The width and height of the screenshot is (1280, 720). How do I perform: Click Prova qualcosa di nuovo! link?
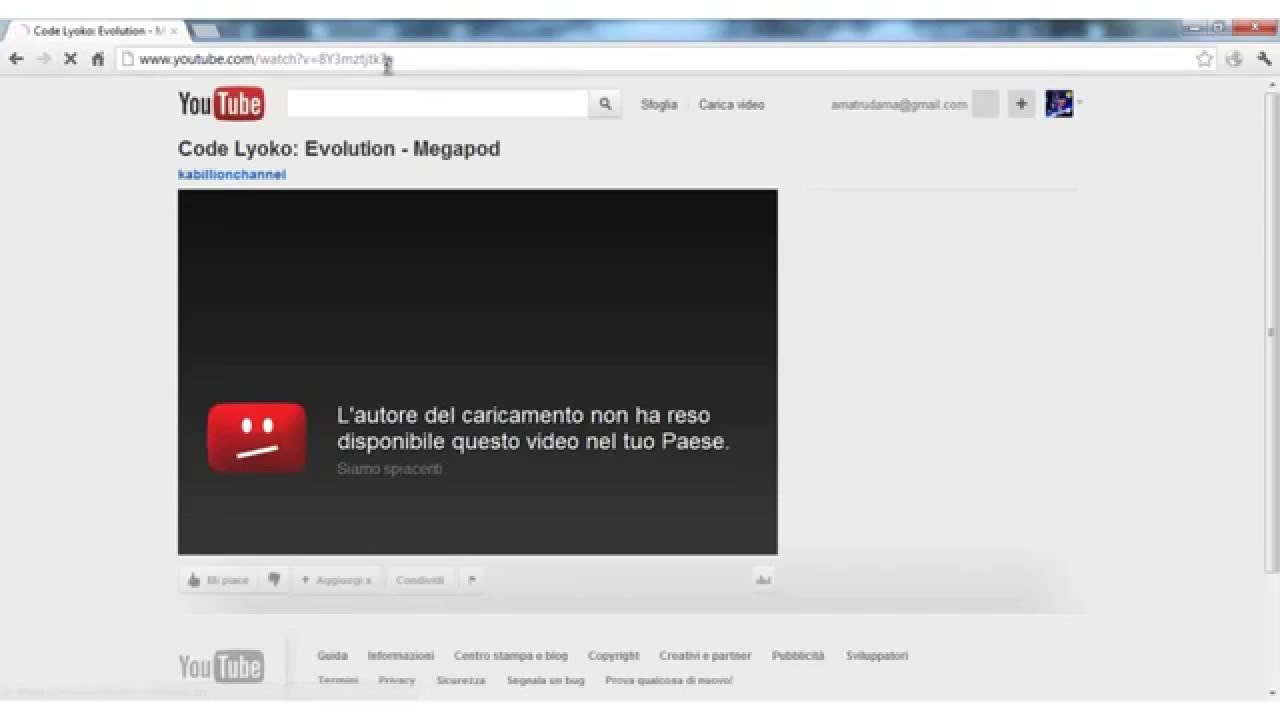[669, 680]
